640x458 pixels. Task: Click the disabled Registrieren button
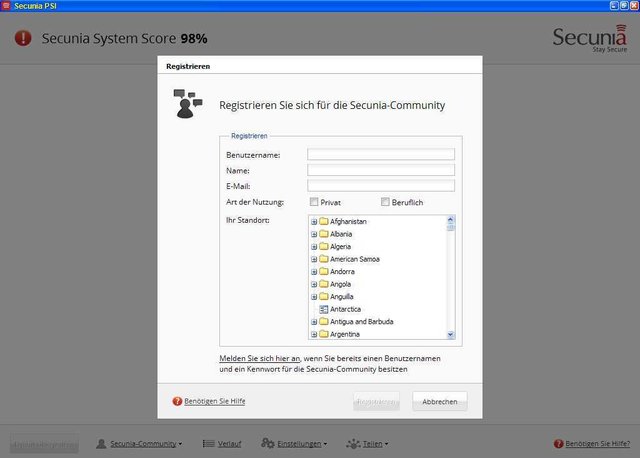(376, 402)
